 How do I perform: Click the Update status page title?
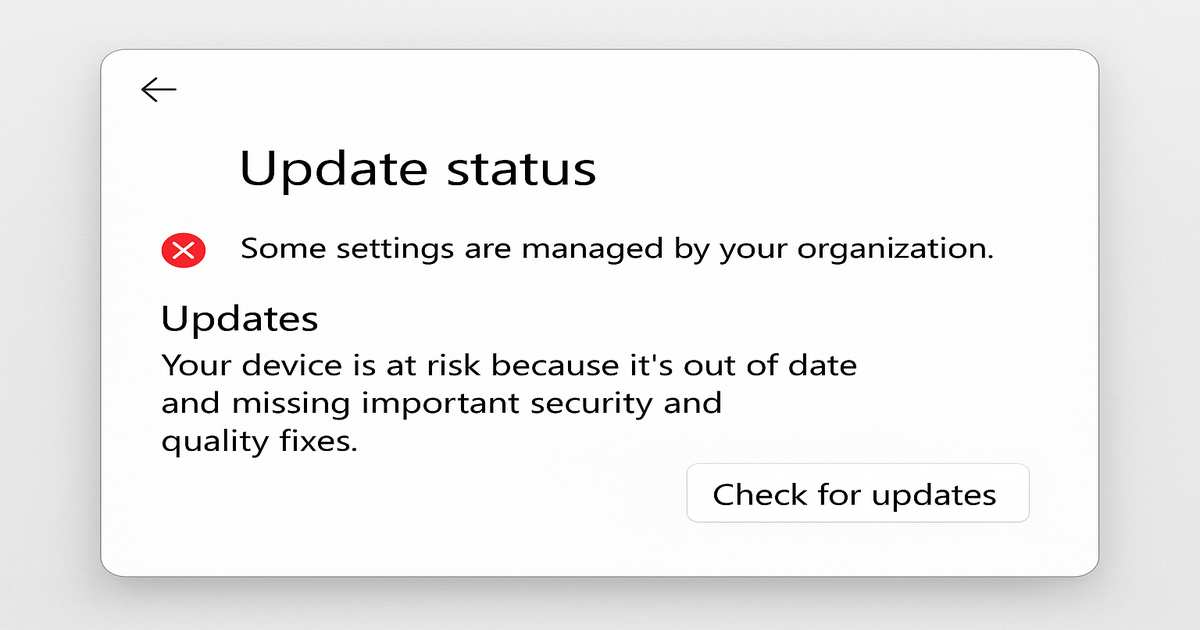417,168
